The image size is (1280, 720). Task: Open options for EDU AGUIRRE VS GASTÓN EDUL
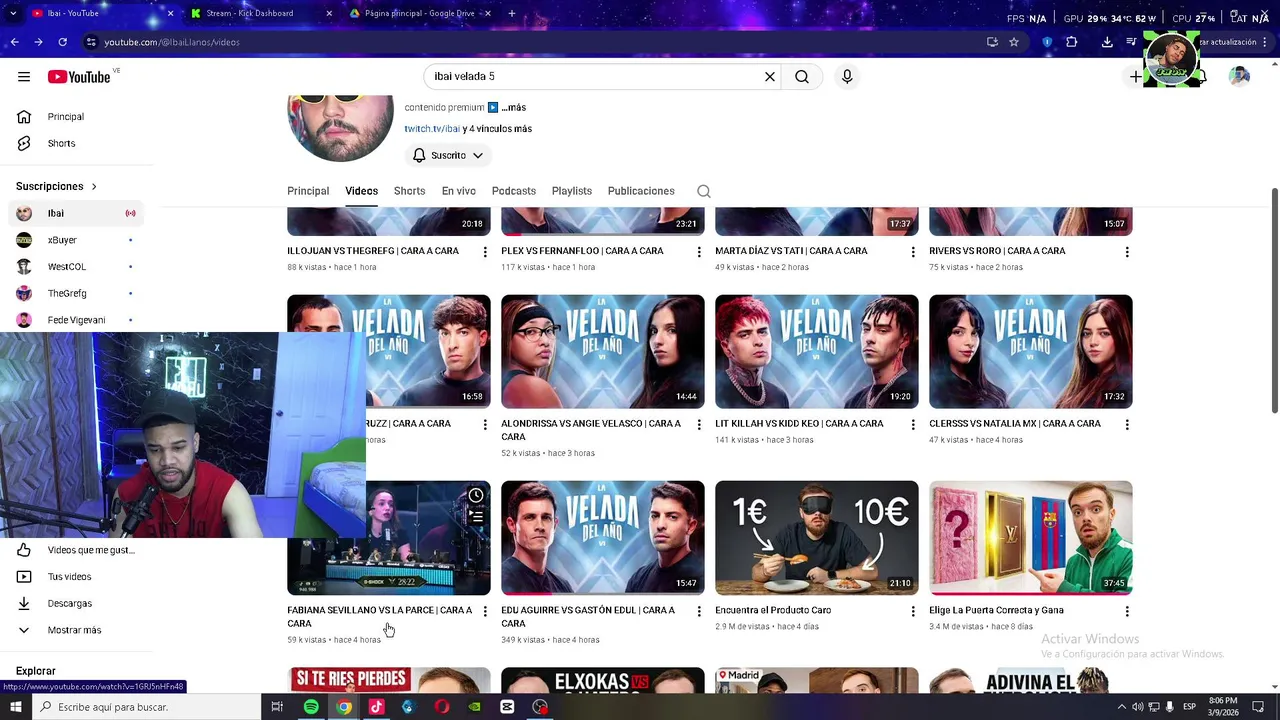coord(699,611)
